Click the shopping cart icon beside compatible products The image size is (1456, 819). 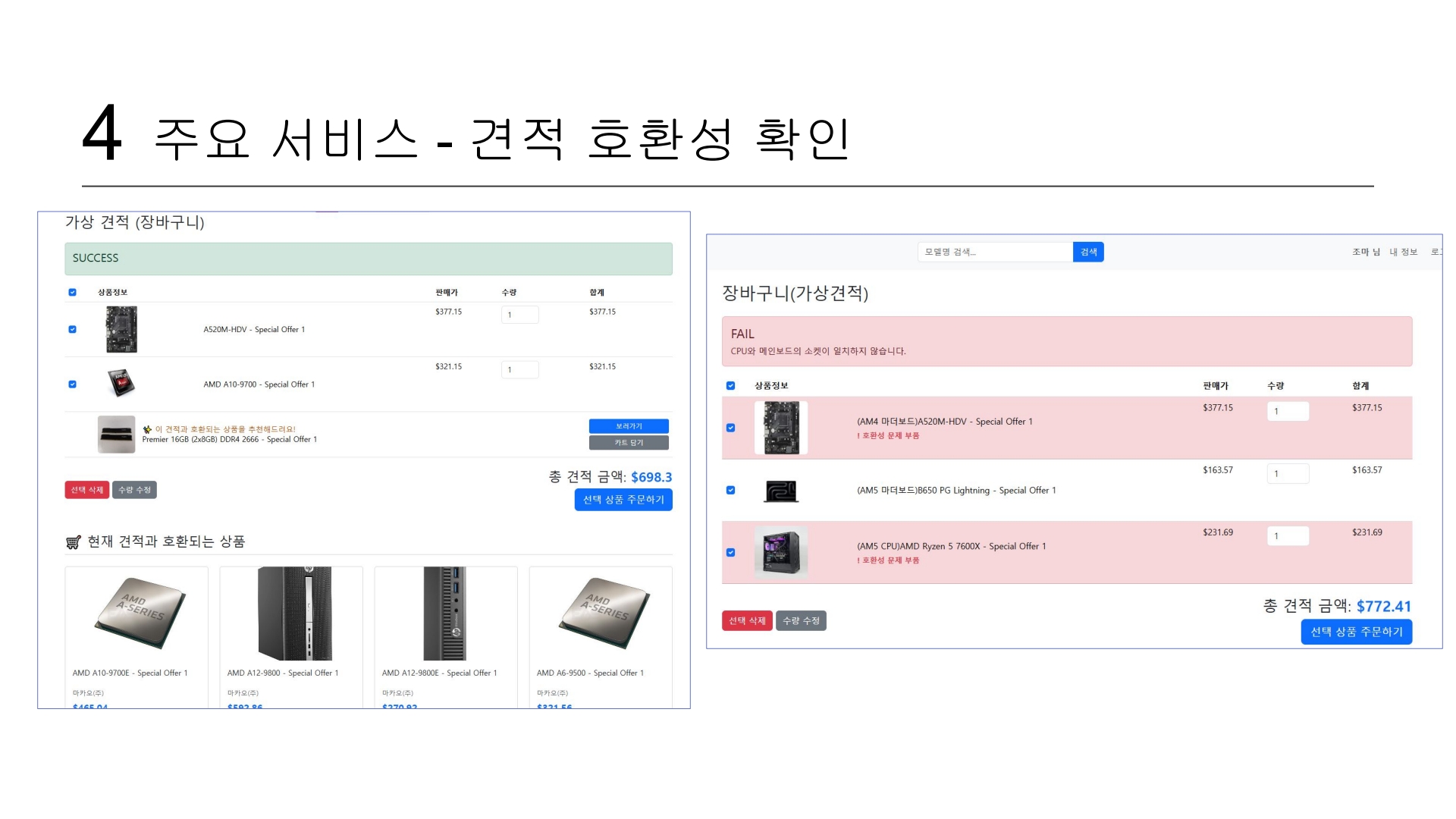(x=73, y=542)
